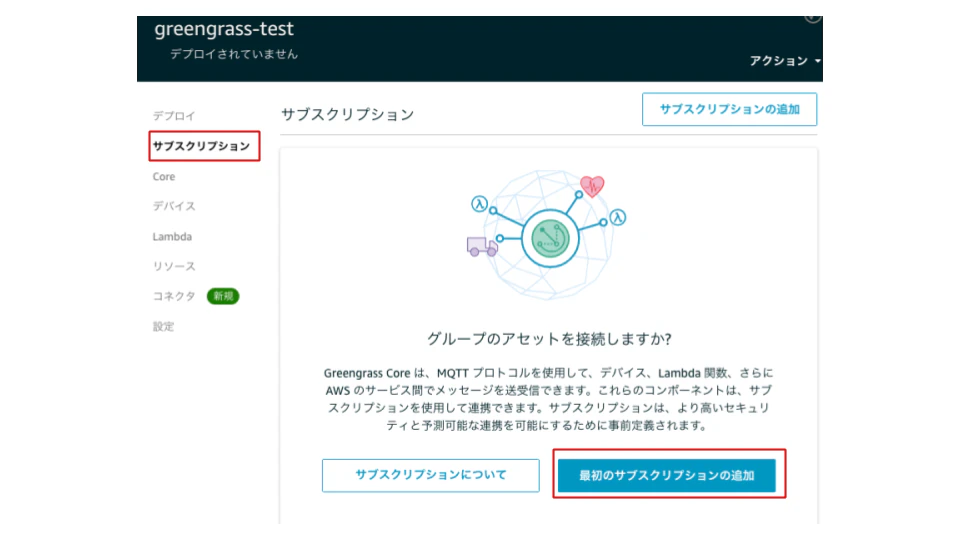Image resolution: width=960 pixels, height=540 pixels.
Task: Click the truck icon in illustration
Action: pyautogui.click(x=482, y=246)
